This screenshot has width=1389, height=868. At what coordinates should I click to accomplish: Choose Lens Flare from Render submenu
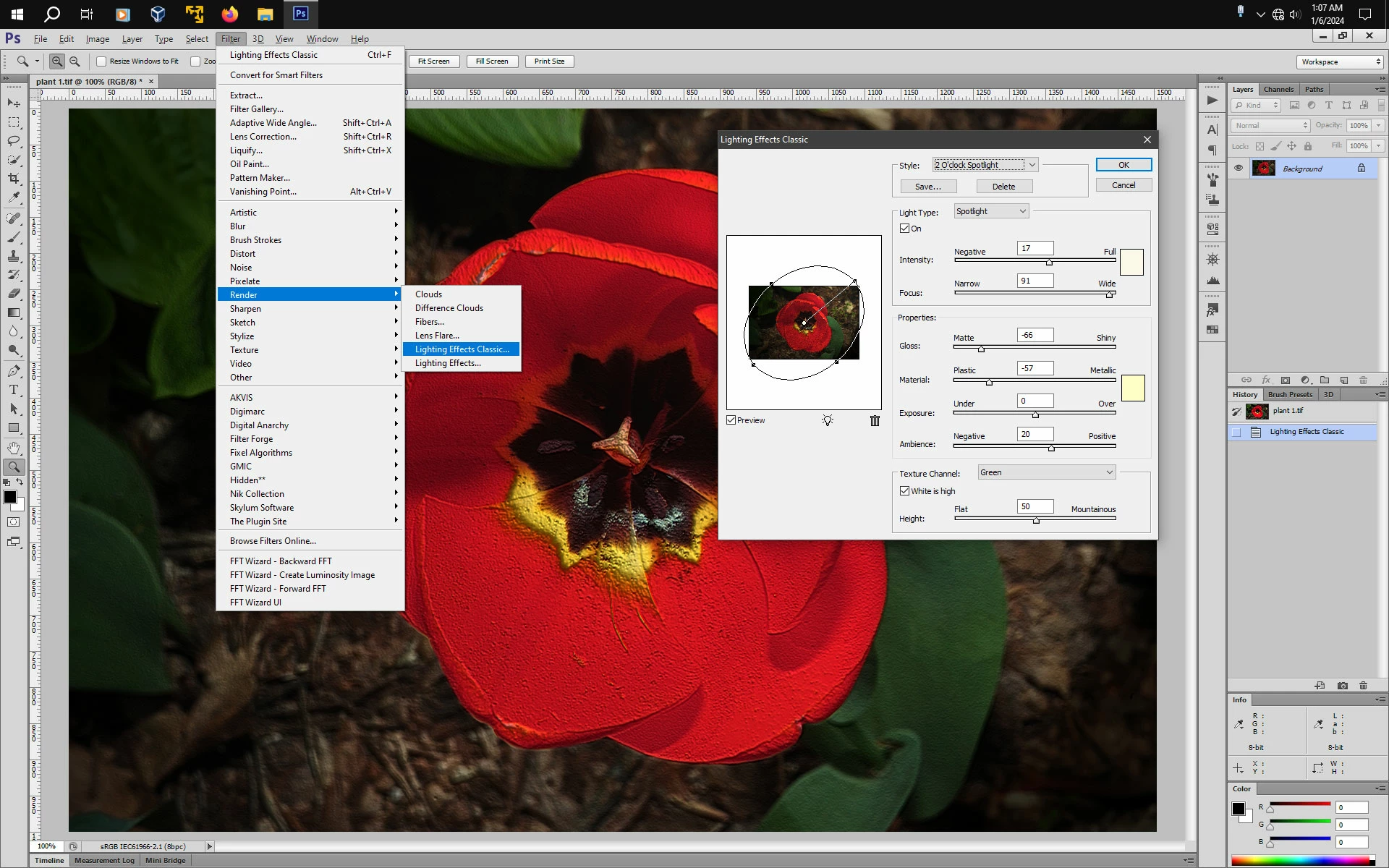tap(437, 336)
